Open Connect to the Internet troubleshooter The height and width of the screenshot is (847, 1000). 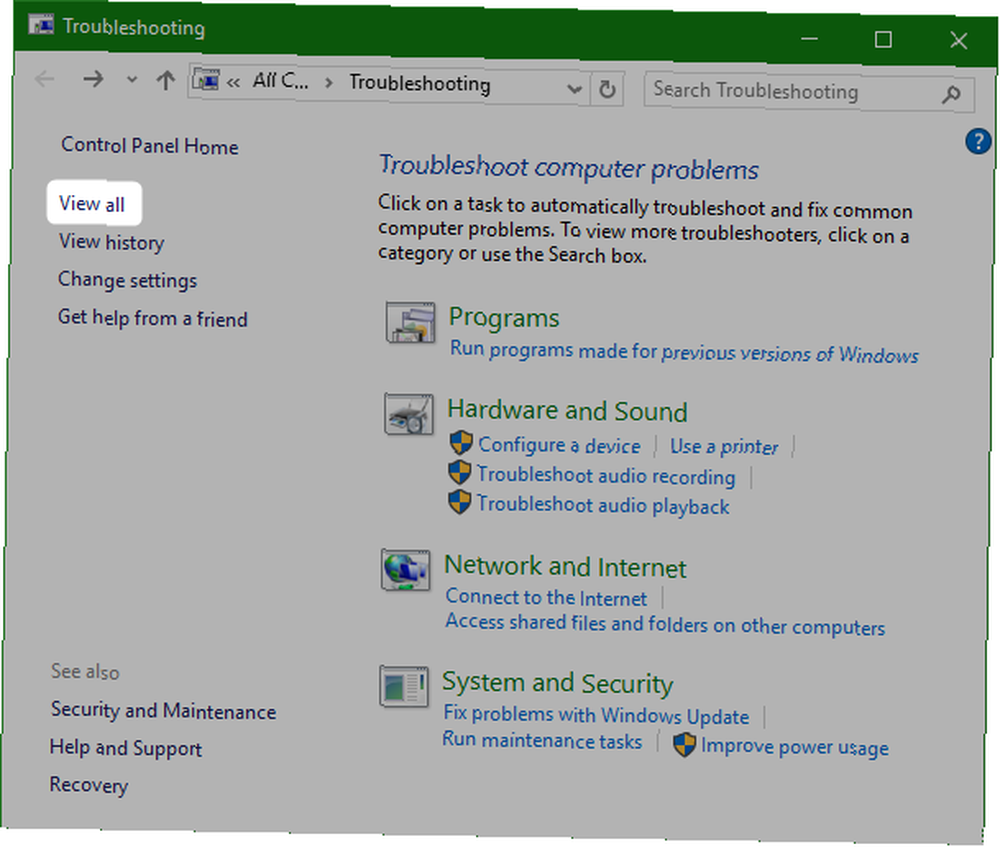[x=546, y=598]
